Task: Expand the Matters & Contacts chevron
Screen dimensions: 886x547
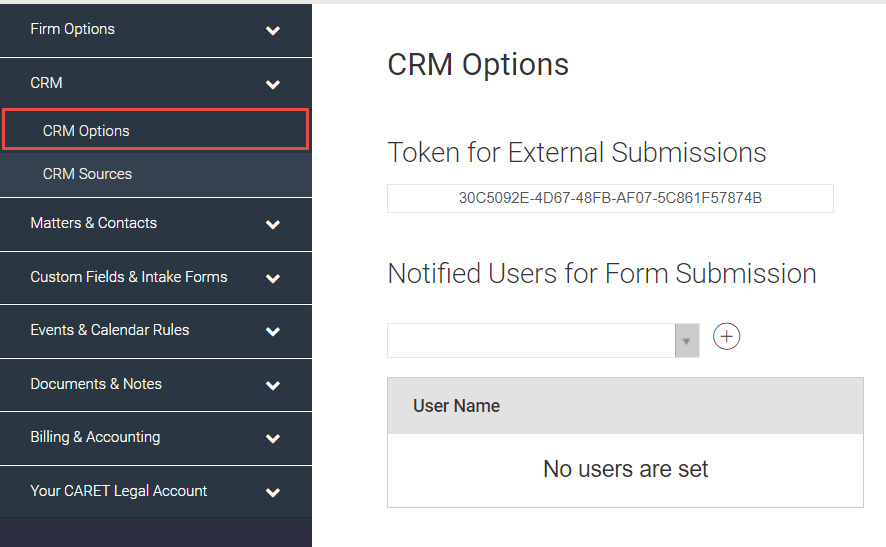Action: point(273,224)
